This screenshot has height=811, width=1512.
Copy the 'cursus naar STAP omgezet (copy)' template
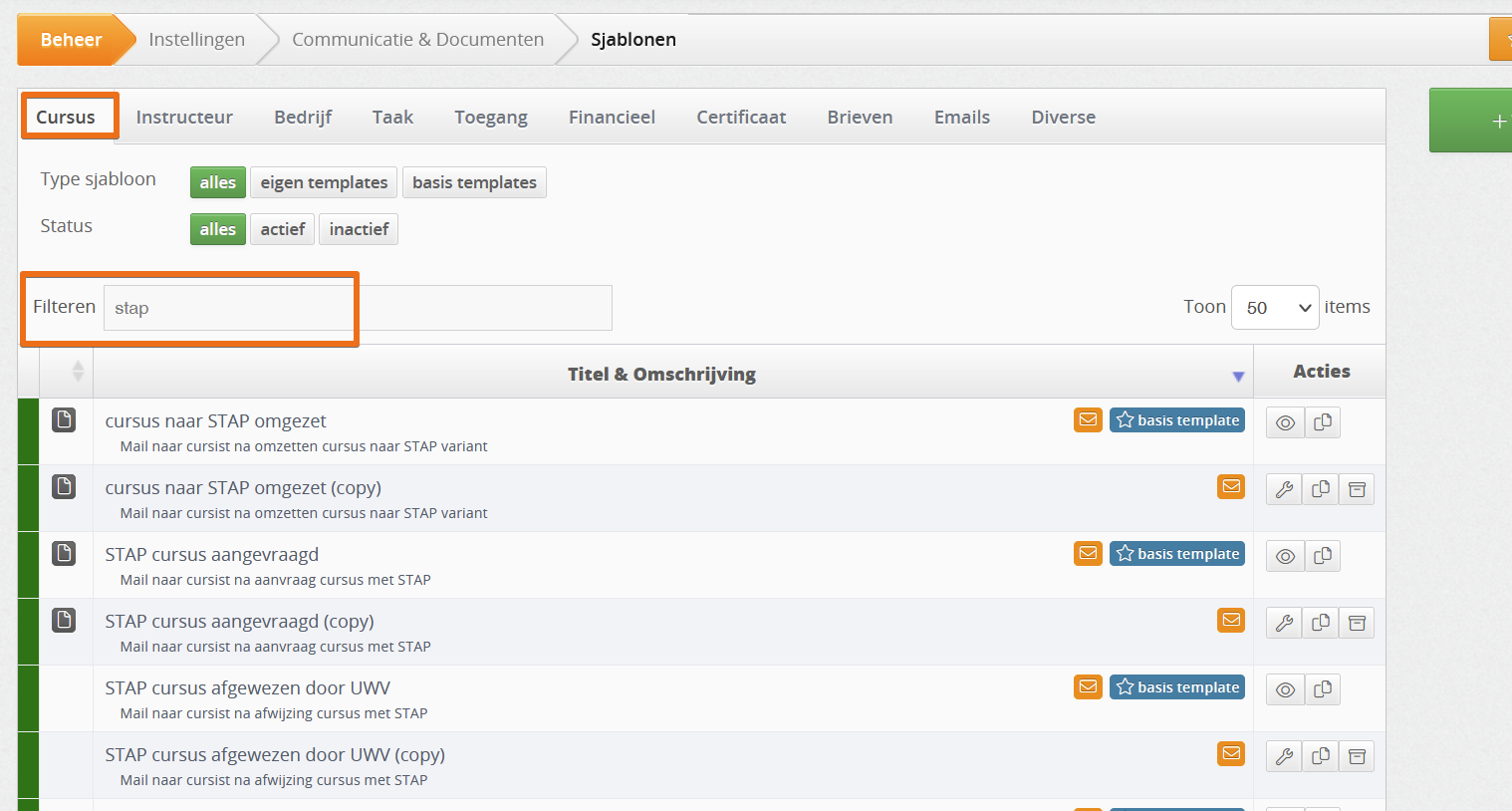[x=1321, y=489]
